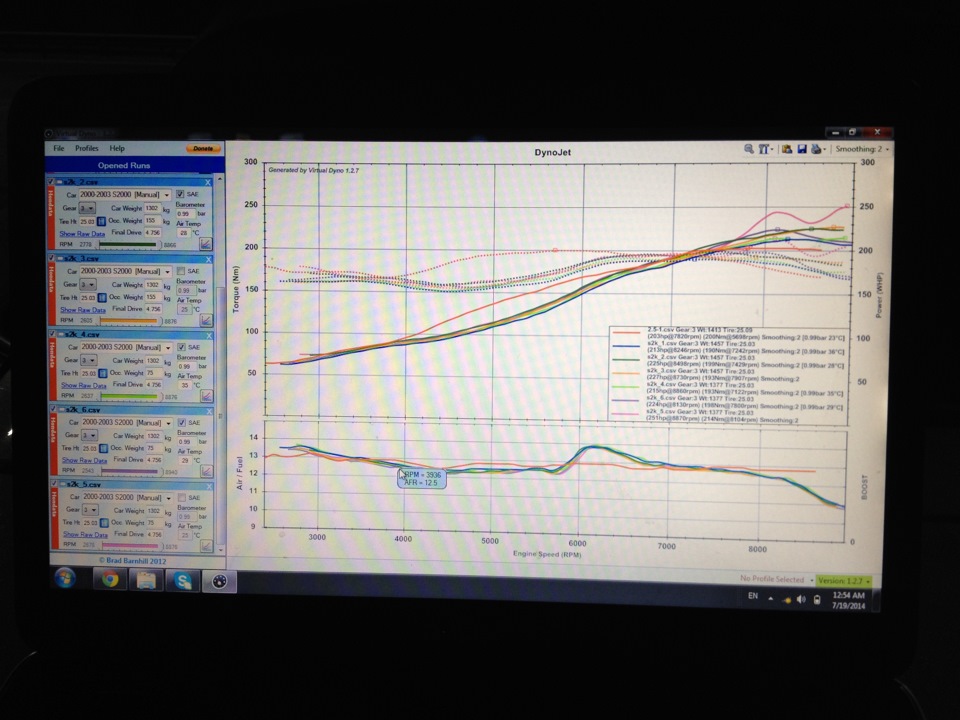This screenshot has height=720, width=960.
Task: Click orange RPM range slider of s2k_3.csv
Action: coord(129,321)
